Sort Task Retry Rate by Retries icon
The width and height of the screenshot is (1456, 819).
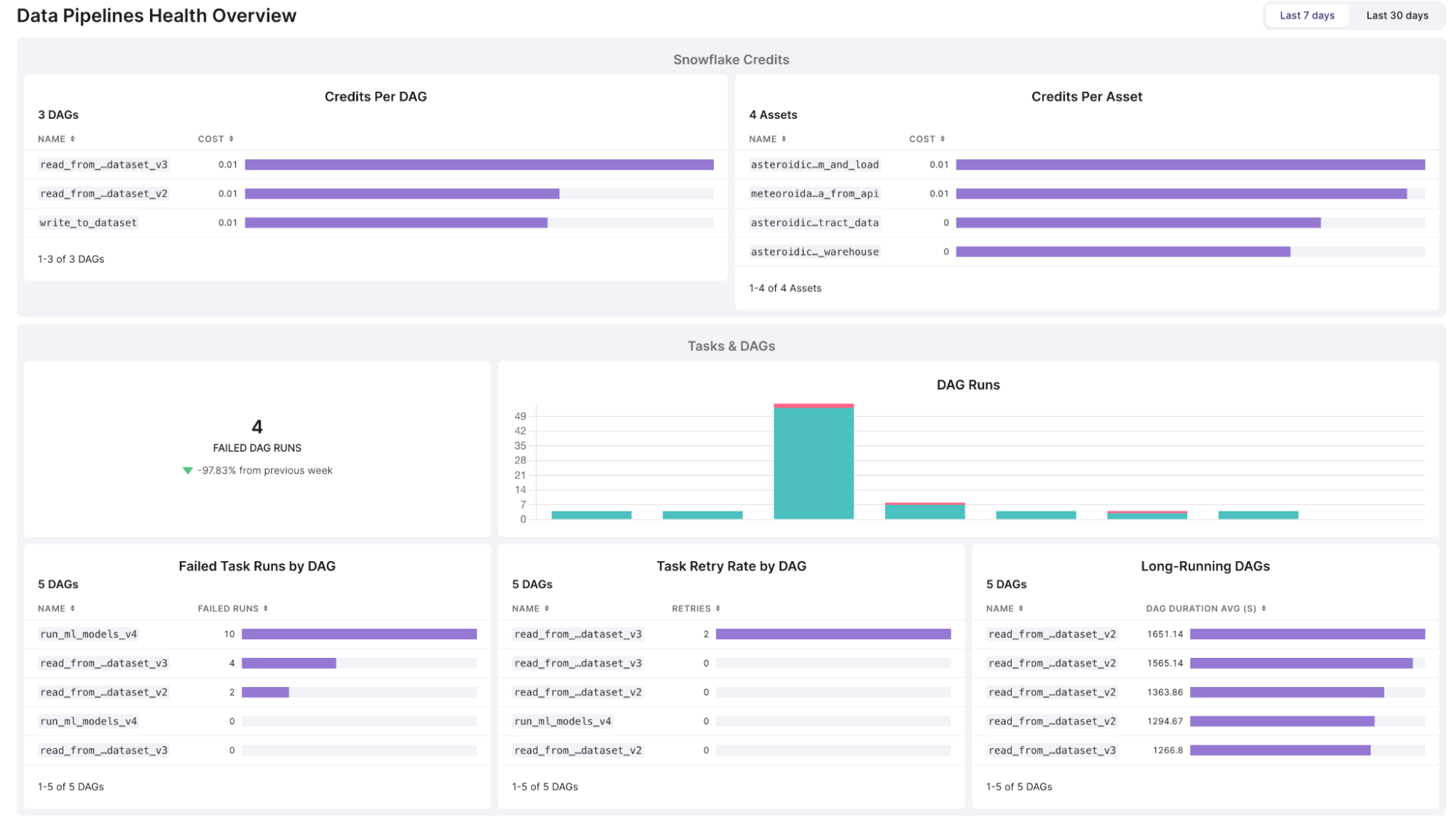pyautogui.click(x=717, y=608)
